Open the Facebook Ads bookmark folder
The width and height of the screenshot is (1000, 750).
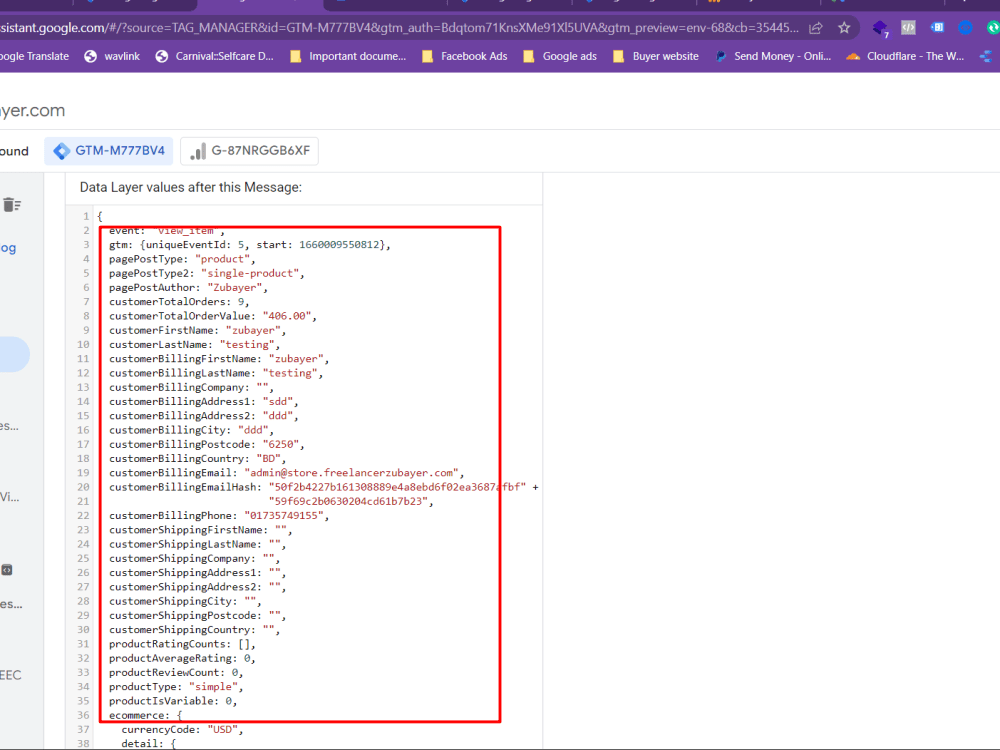pos(465,56)
